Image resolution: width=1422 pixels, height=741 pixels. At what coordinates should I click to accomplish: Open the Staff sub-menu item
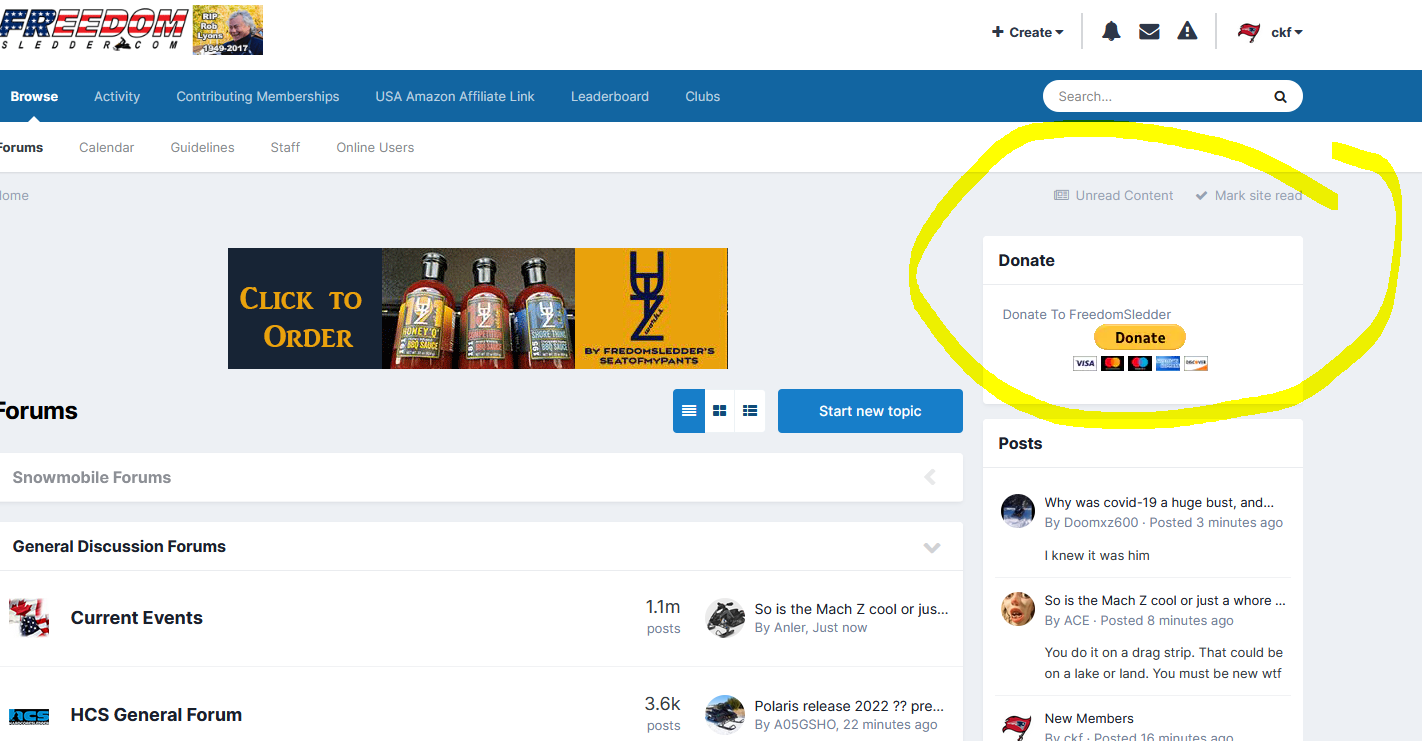(x=285, y=147)
